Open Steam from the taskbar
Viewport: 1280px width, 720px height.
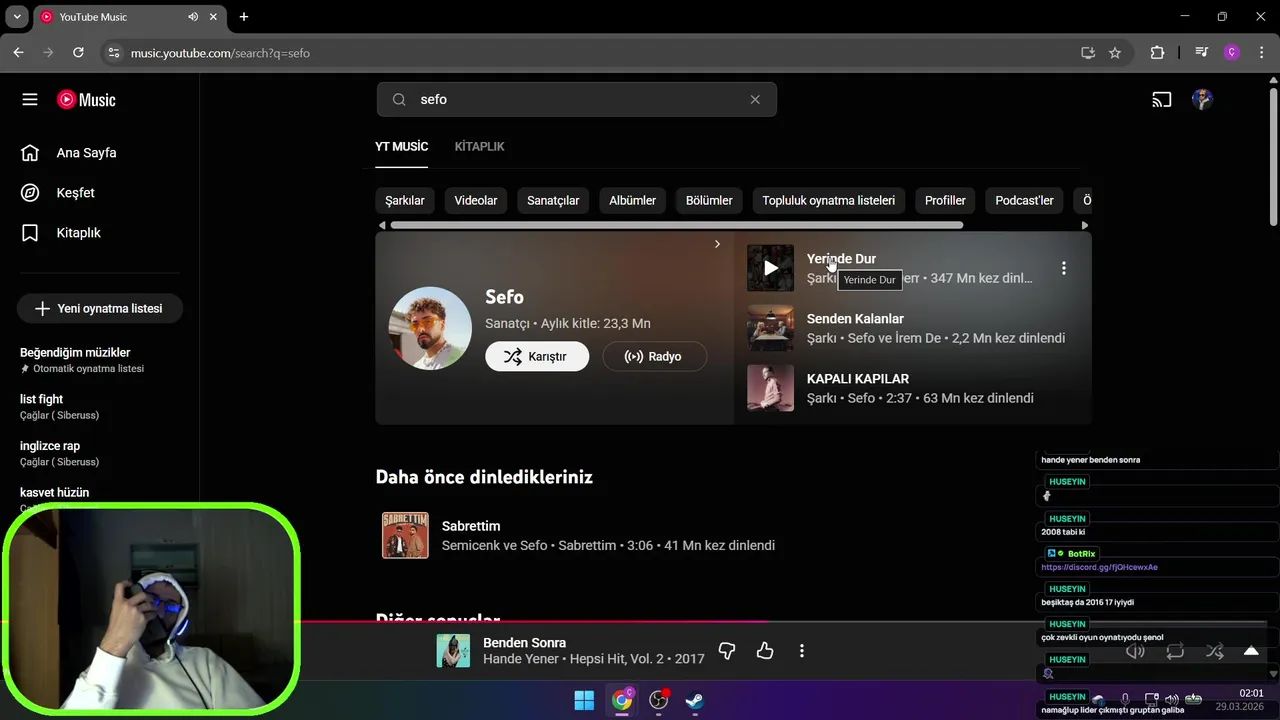click(694, 701)
